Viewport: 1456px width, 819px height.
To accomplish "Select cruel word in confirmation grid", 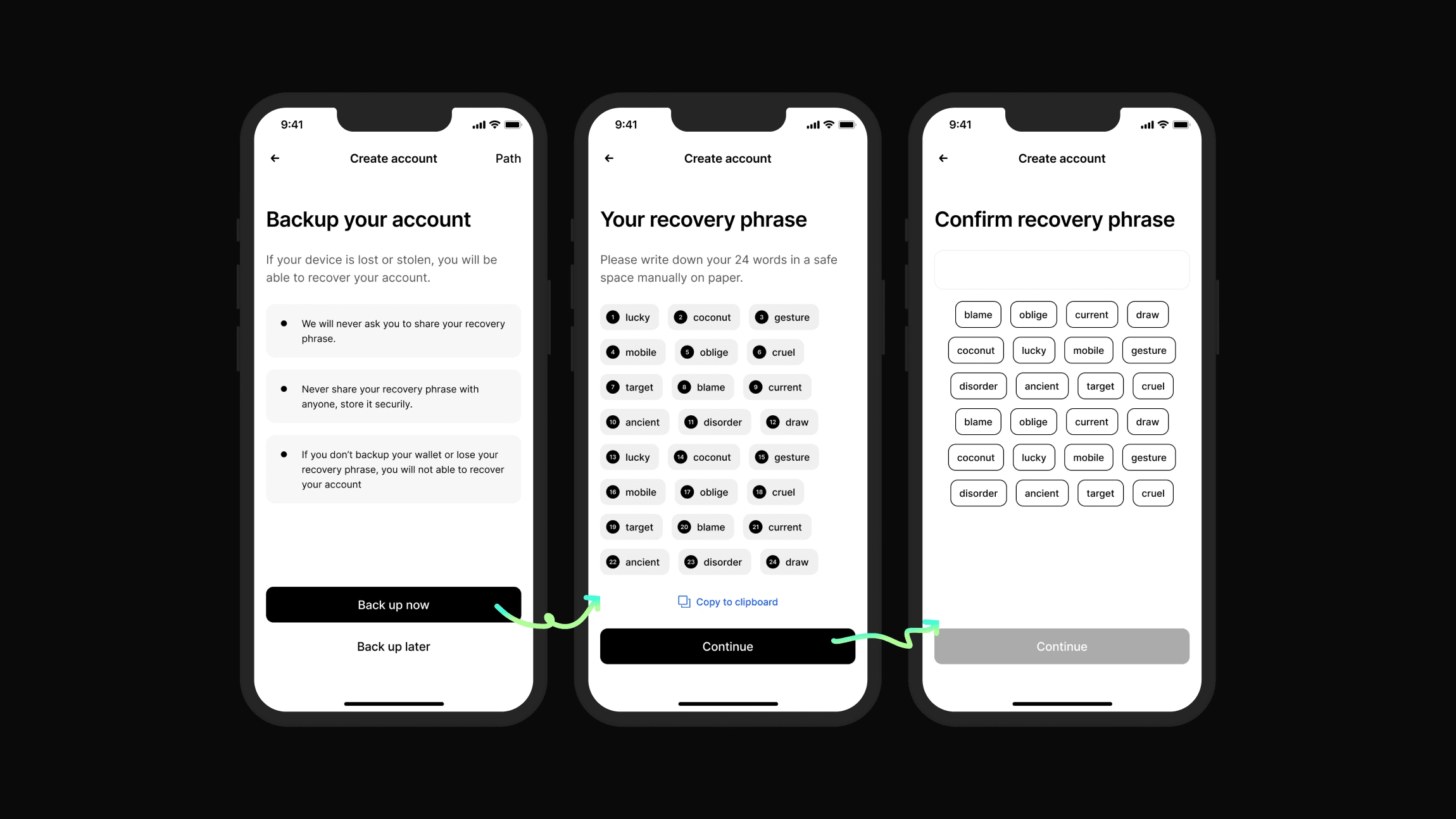I will (1151, 385).
